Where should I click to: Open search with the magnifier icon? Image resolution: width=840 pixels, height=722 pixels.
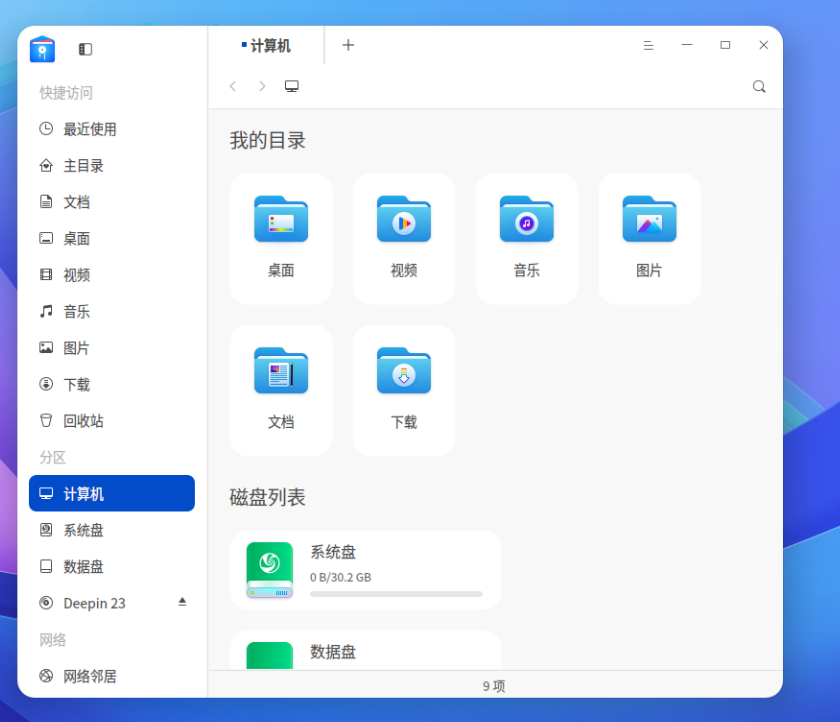tap(759, 86)
